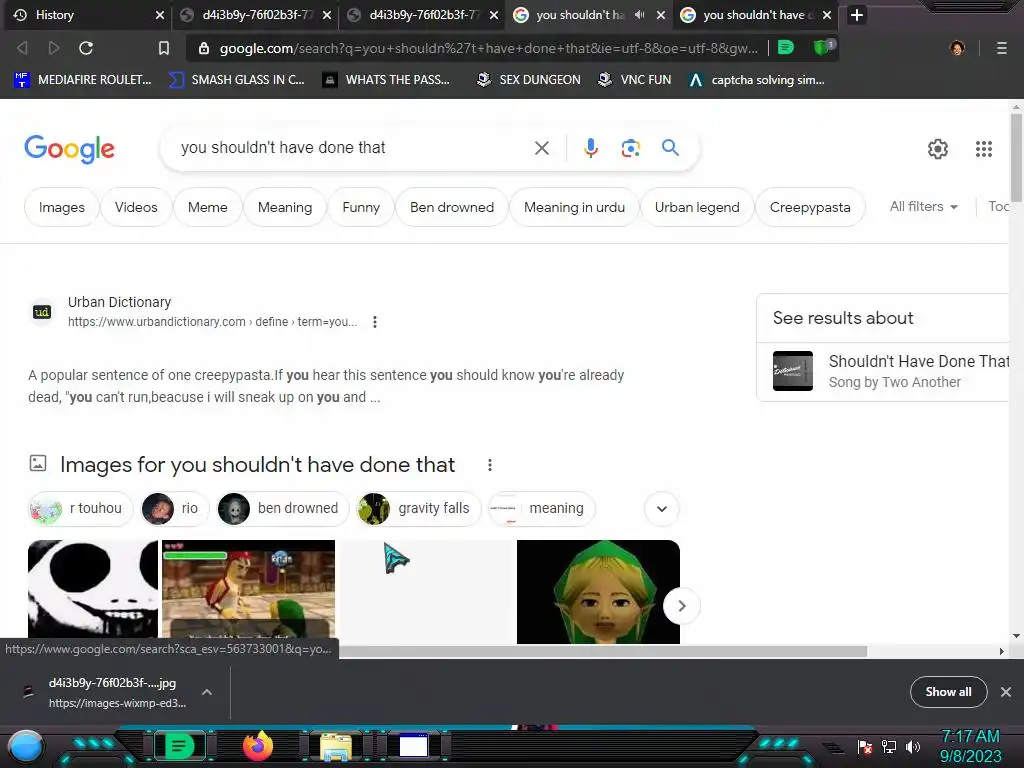
Task: Click the Urban Dictionary favicon
Action: point(42,312)
